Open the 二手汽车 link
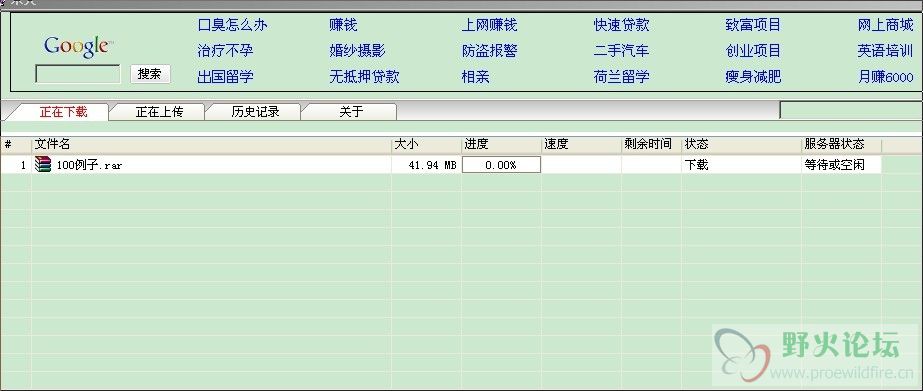This screenshot has width=923, height=391. tap(621, 51)
